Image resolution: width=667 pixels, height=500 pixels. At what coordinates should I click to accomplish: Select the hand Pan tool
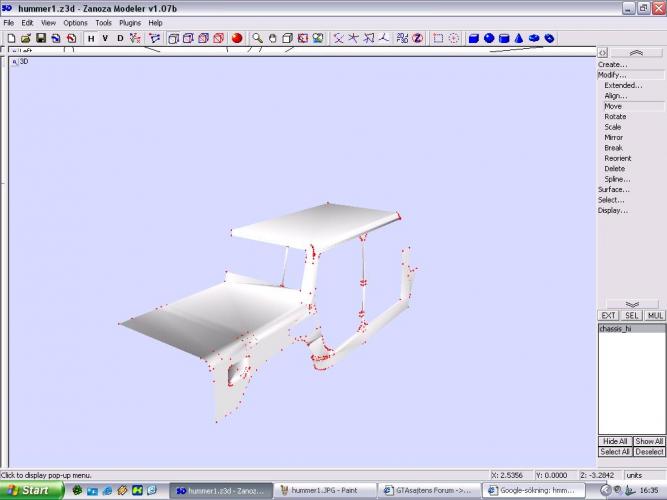pyautogui.click(x=272, y=38)
